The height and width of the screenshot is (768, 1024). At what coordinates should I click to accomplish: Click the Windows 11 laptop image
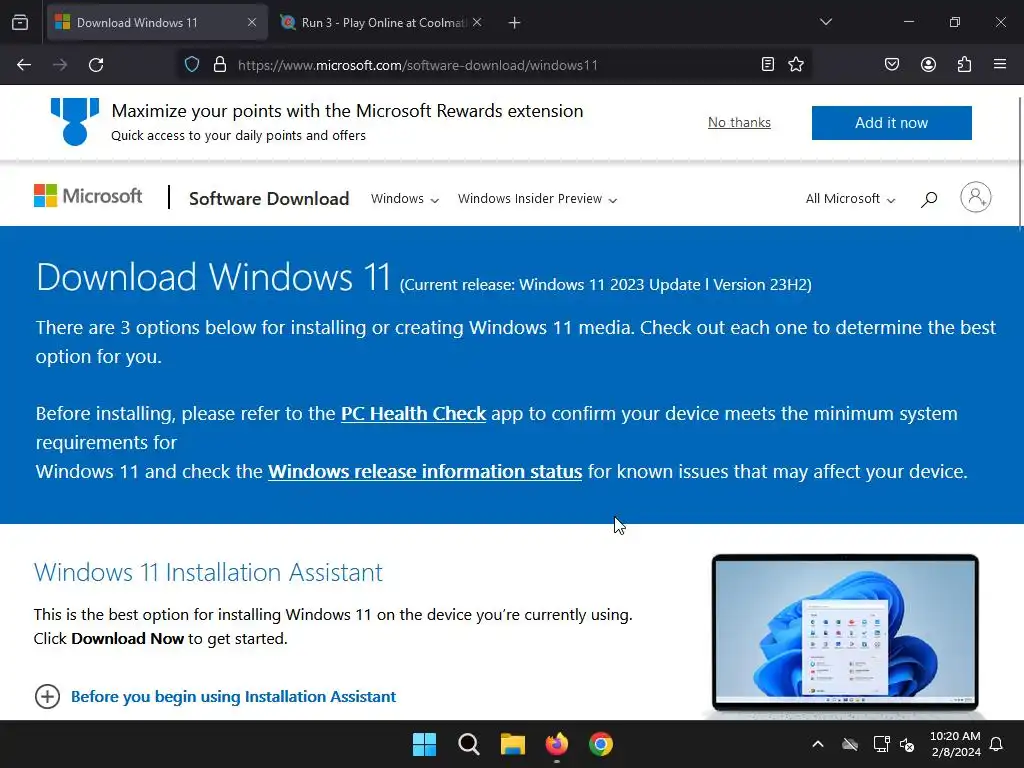(844, 634)
